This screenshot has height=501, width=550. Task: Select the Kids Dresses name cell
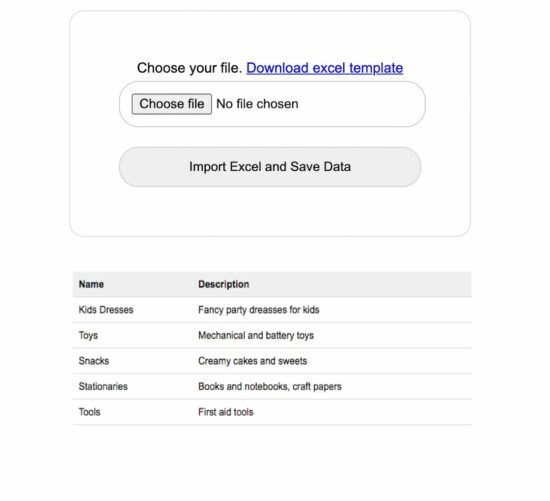point(106,310)
